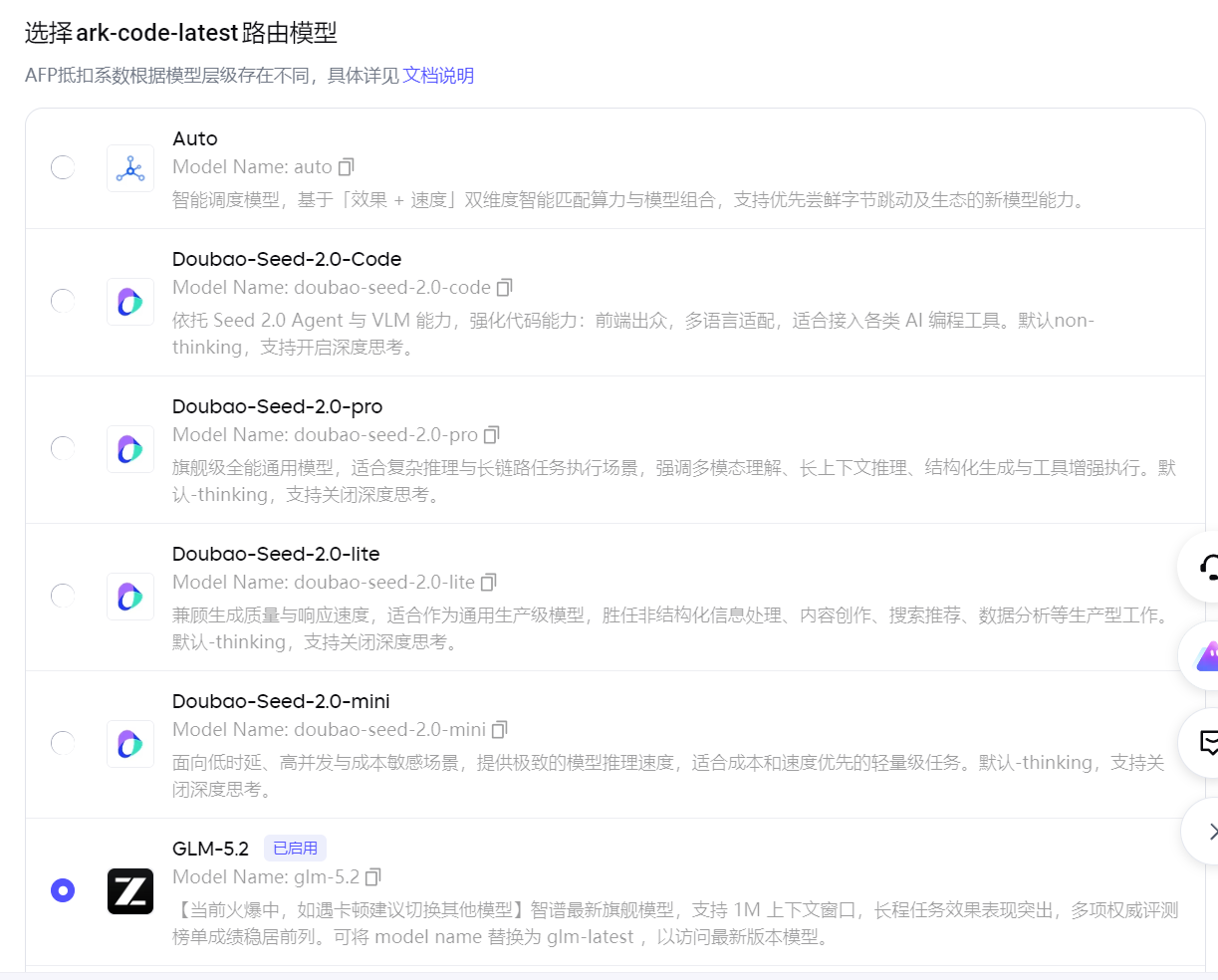Screen dimensions: 1218x980
Task: Click 'Model Name: doubao-seed-2.0-lite' text
Action: tap(324, 582)
